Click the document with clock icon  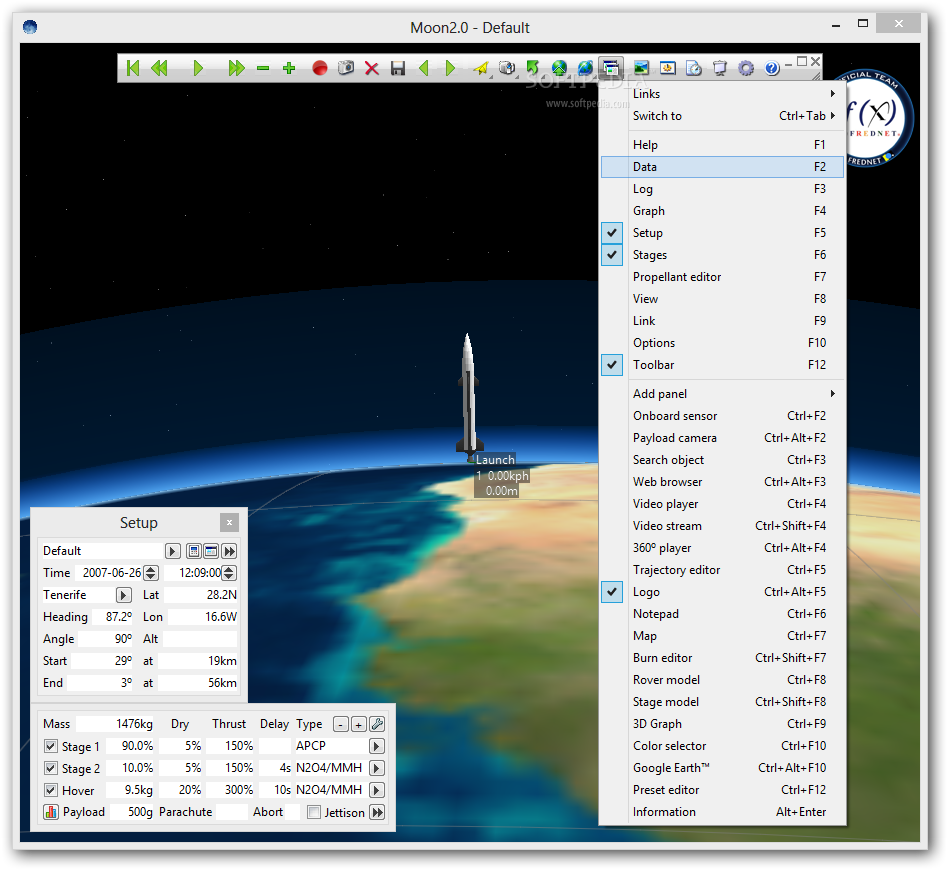tap(693, 68)
